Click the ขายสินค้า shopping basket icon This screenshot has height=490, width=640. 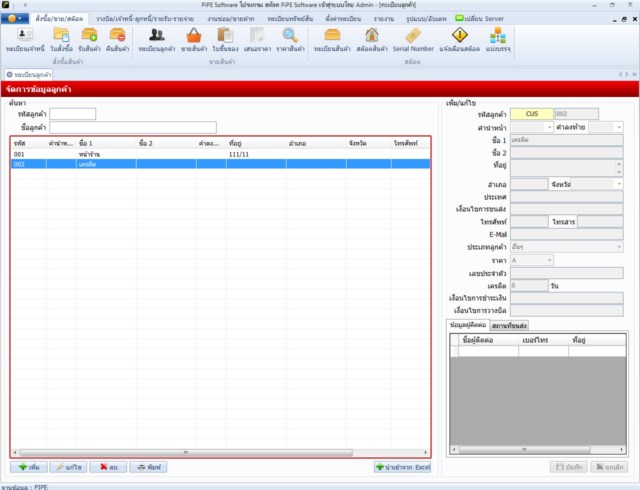[194, 40]
